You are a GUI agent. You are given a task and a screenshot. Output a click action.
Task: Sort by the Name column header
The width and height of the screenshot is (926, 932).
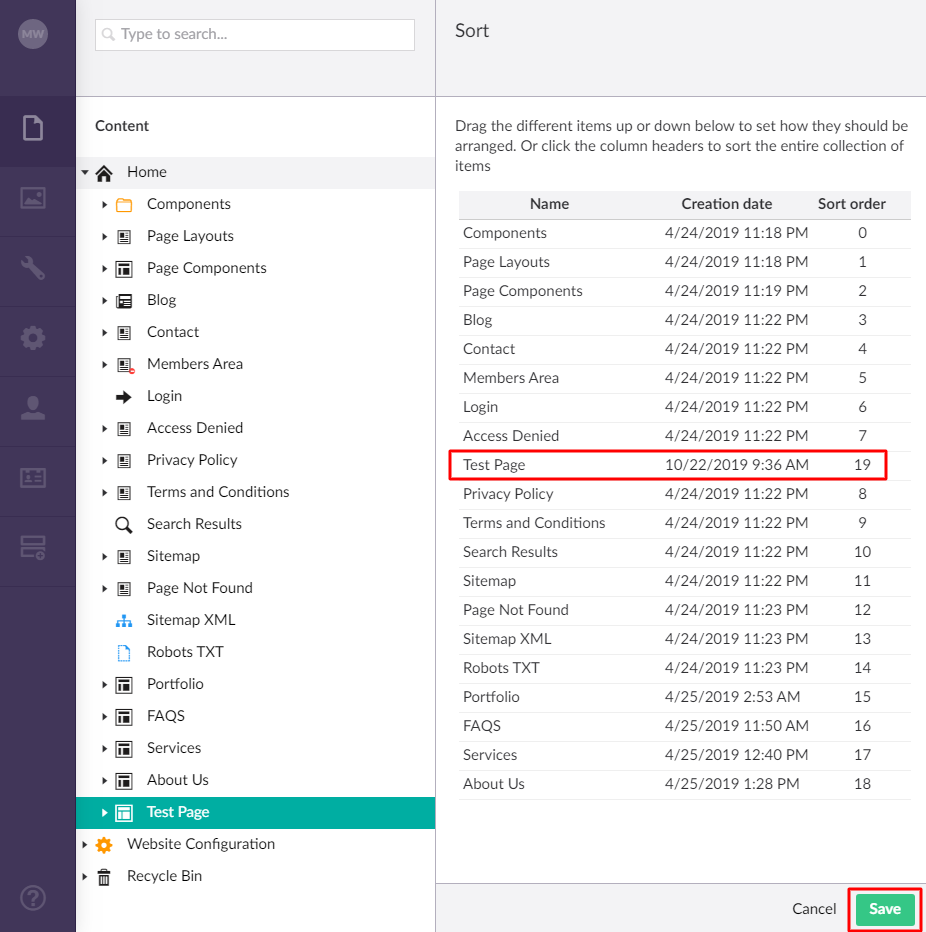(x=549, y=204)
